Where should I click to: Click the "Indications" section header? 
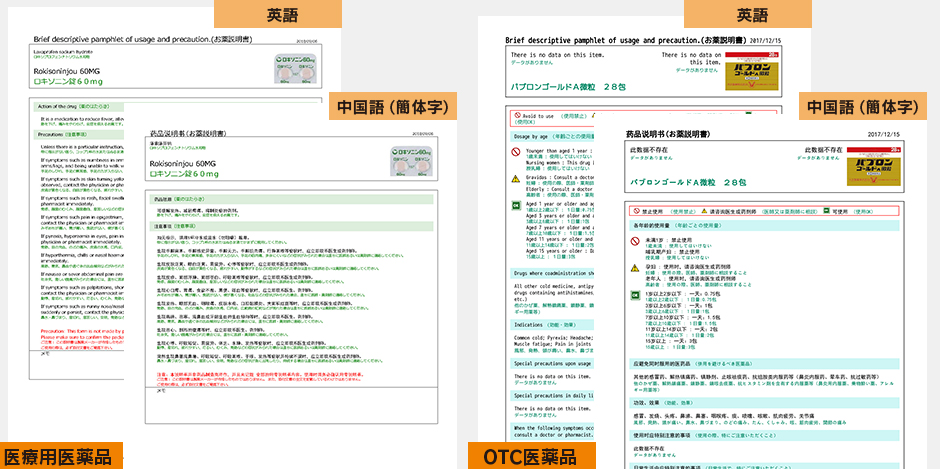click(x=552, y=324)
